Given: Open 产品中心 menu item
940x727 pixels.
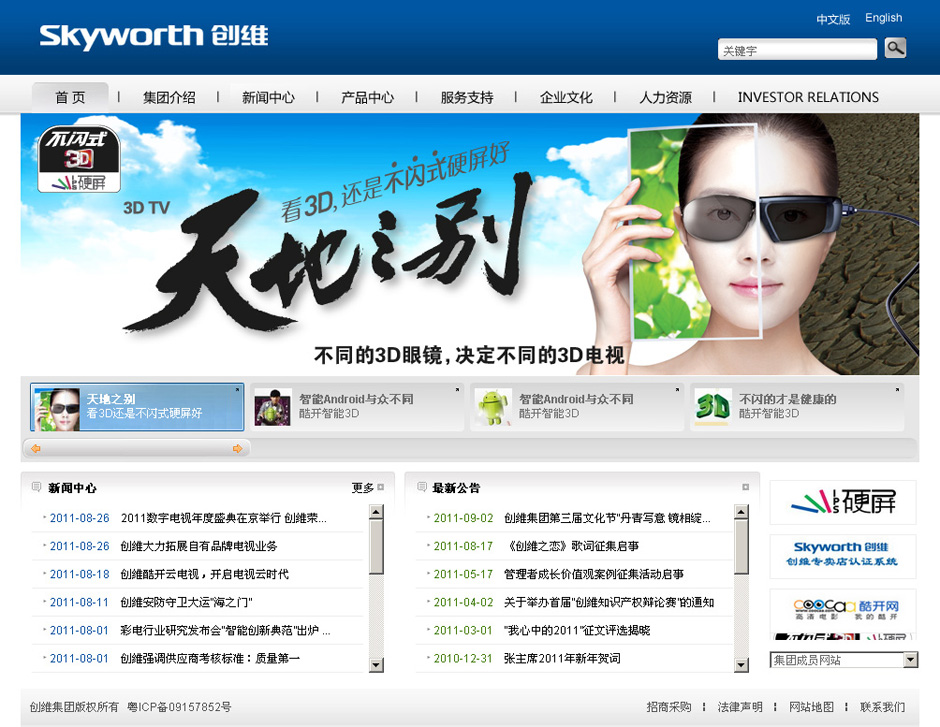Looking at the screenshot, I should [367, 97].
